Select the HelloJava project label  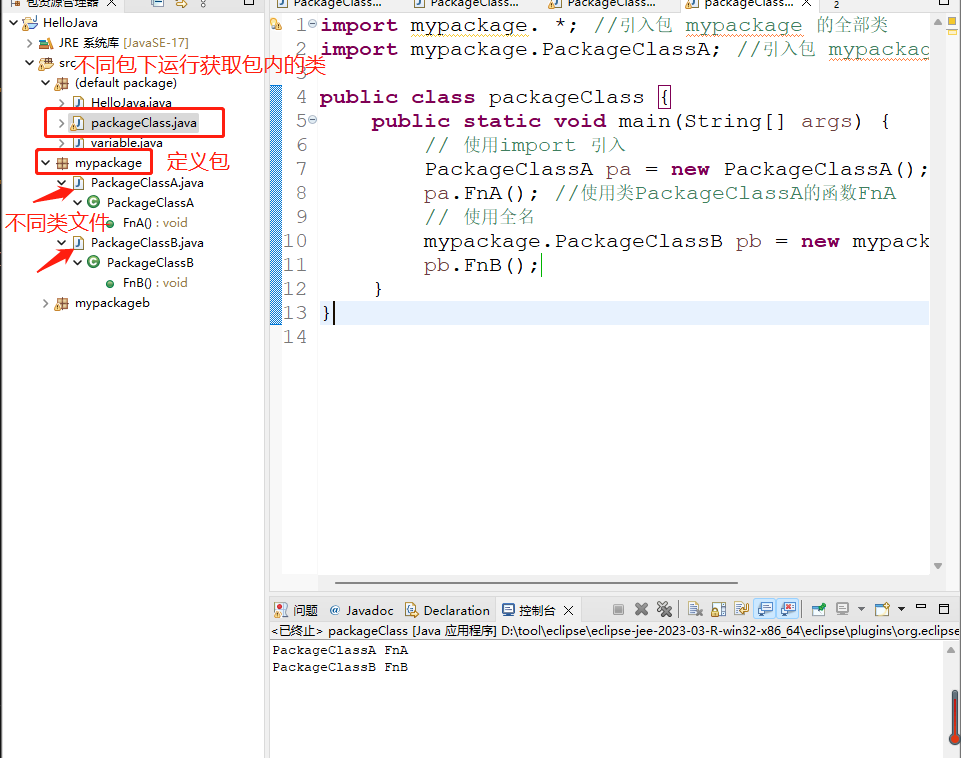tap(70, 23)
